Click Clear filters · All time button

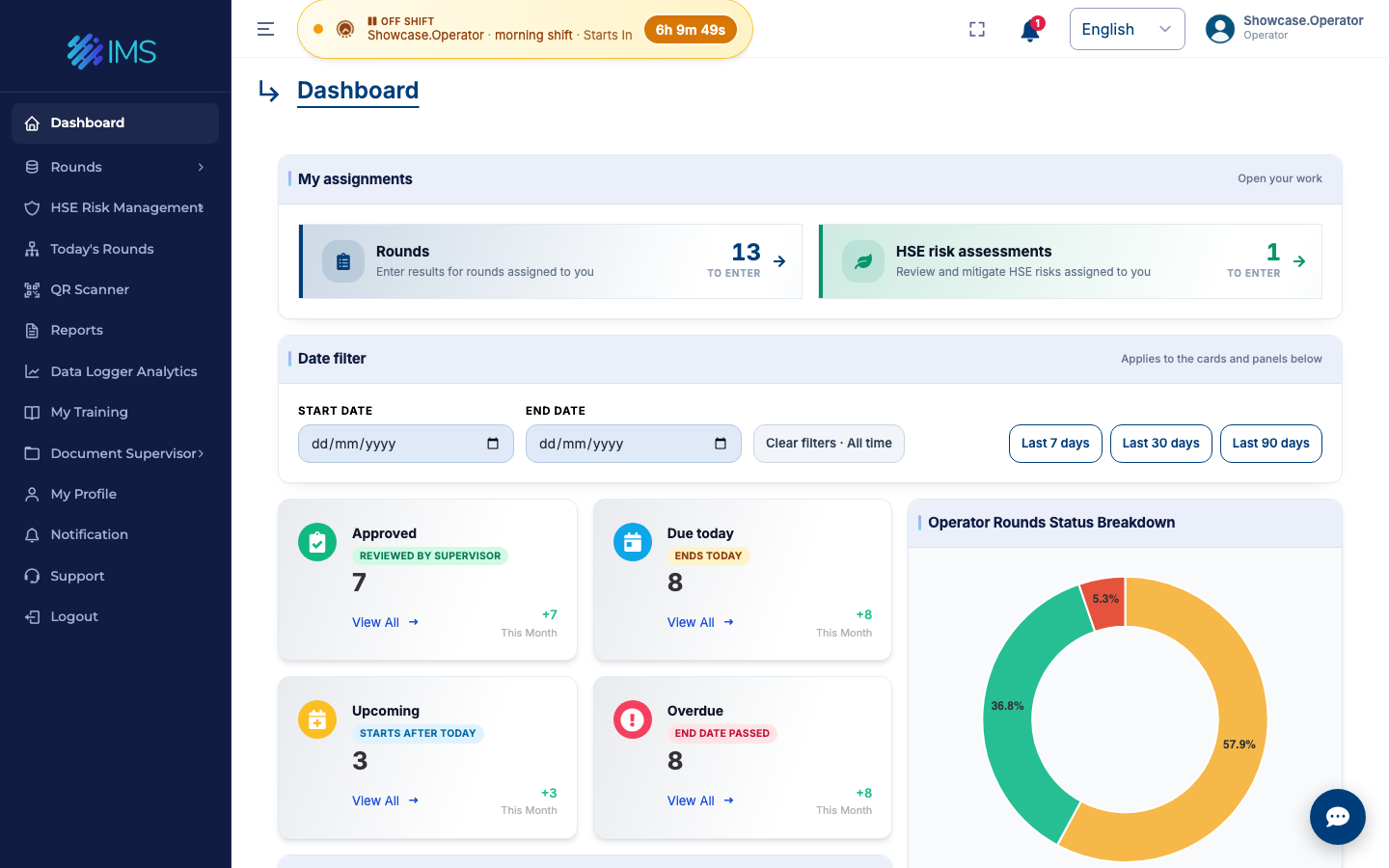[x=829, y=444]
